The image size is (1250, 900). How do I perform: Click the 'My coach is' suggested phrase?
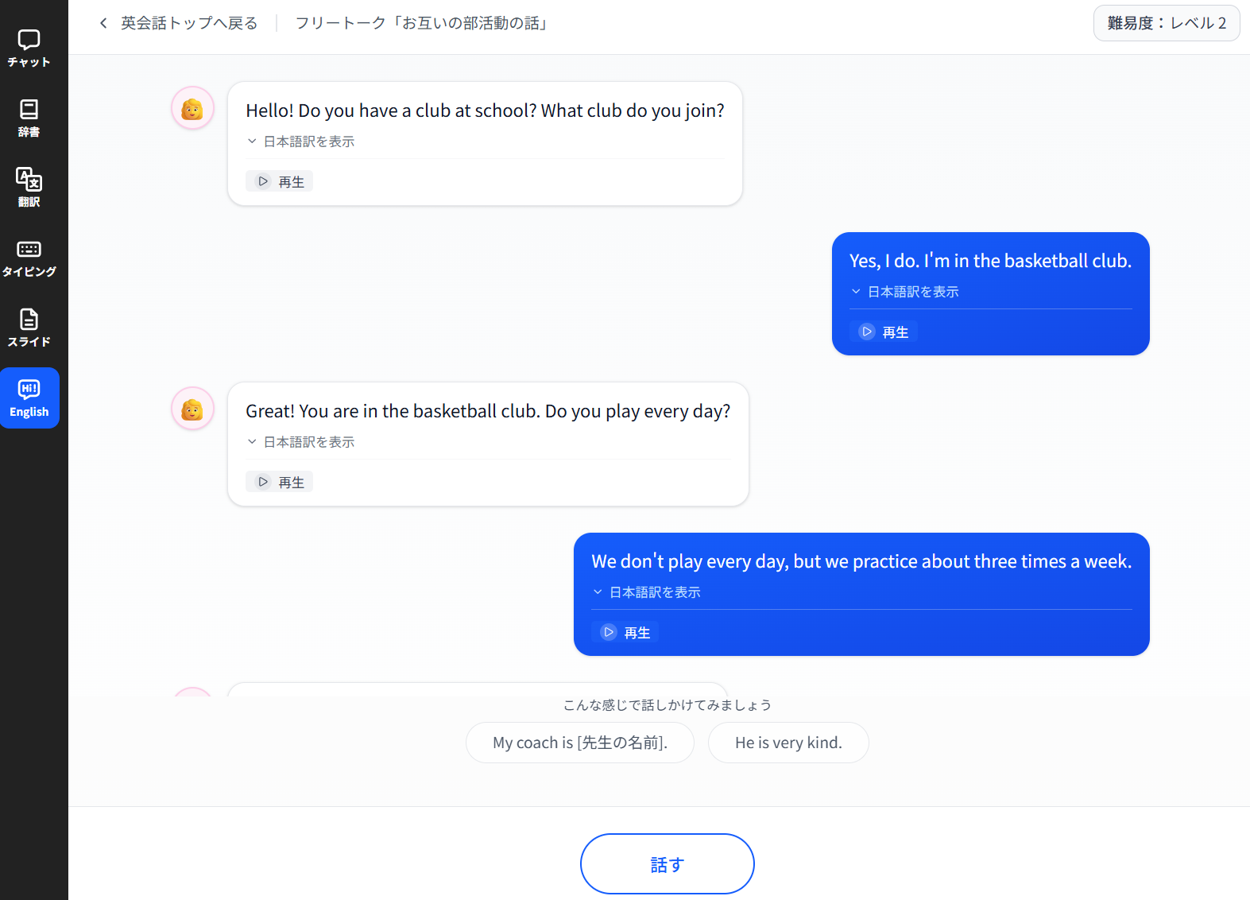580,743
